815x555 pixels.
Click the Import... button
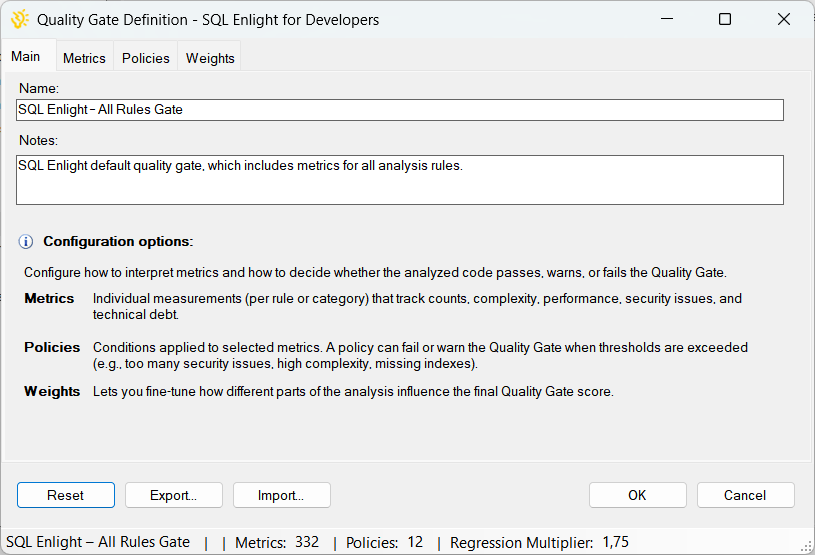click(281, 495)
